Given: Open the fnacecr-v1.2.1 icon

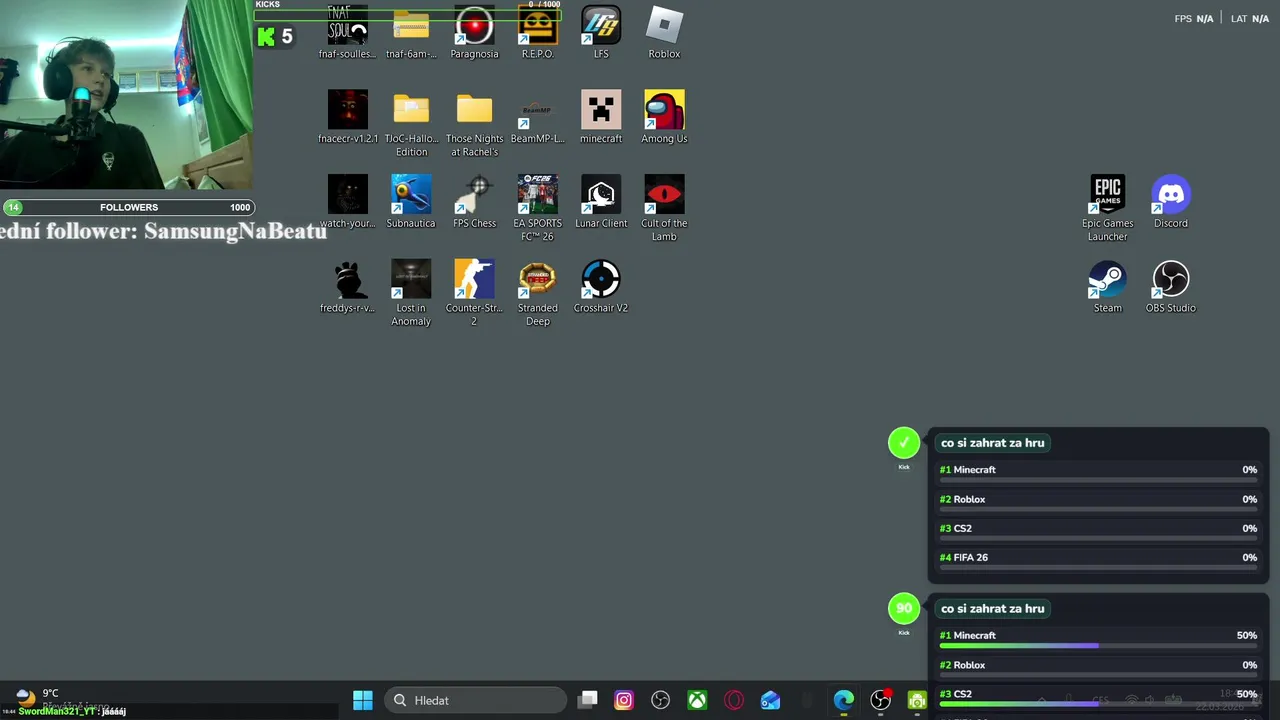Looking at the screenshot, I should (347, 118).
